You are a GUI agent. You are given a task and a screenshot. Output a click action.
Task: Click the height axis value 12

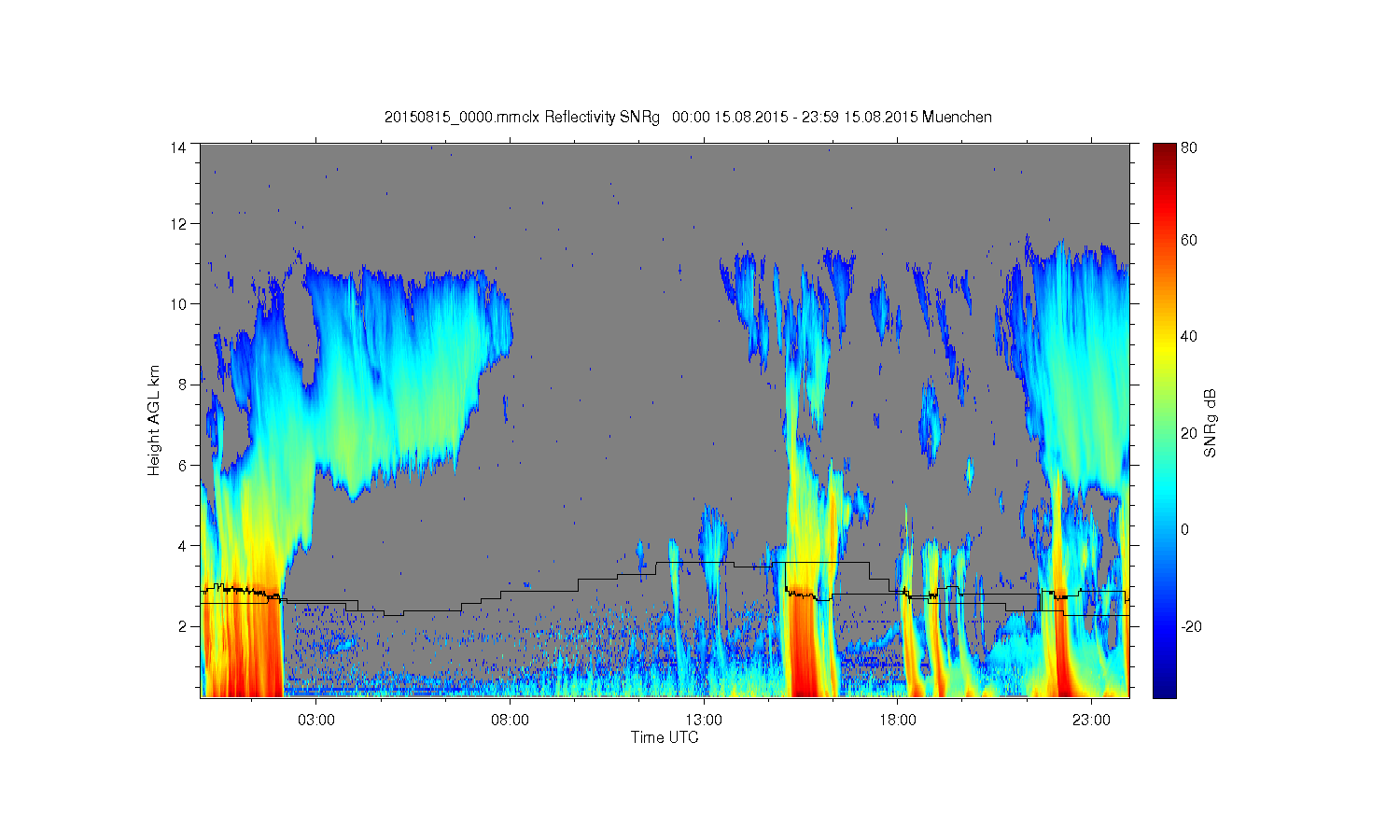click(177, 224)
